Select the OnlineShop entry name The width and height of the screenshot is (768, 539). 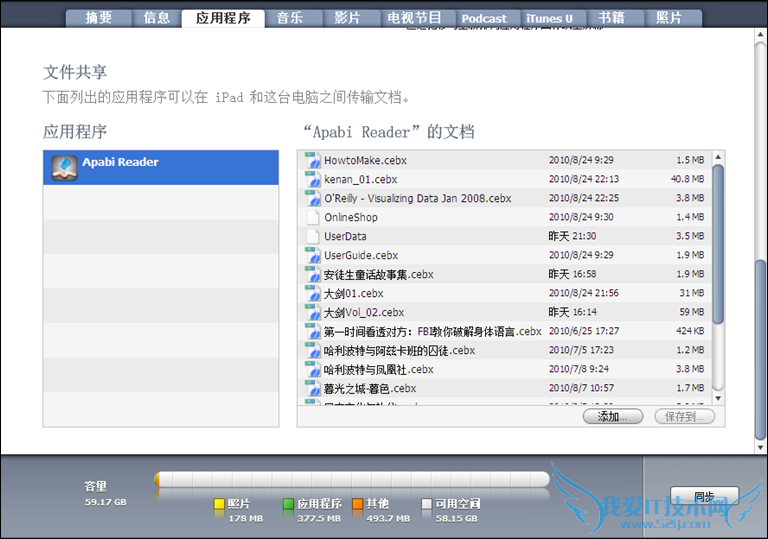point(351,218)
